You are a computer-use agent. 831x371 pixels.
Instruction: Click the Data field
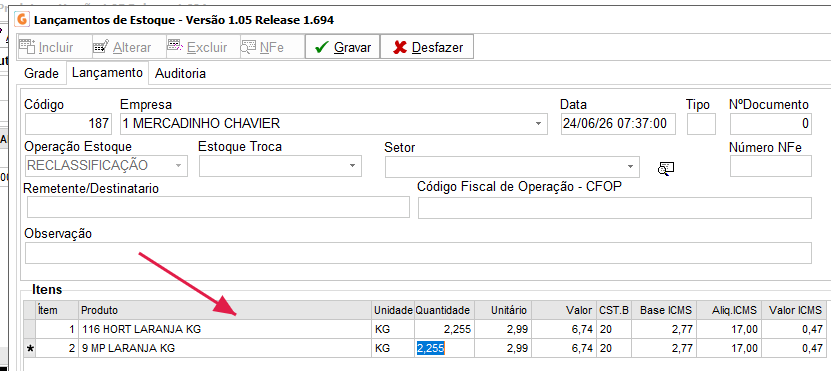(x=618, y=124)
